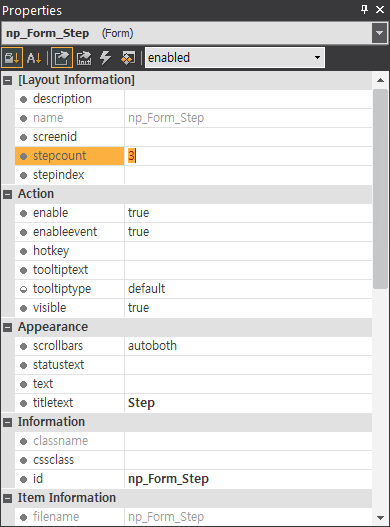Click the bullet icon next to tooltiptype
Image resolution: width=390 pixels, height=527 pixels.
[23, 289]
